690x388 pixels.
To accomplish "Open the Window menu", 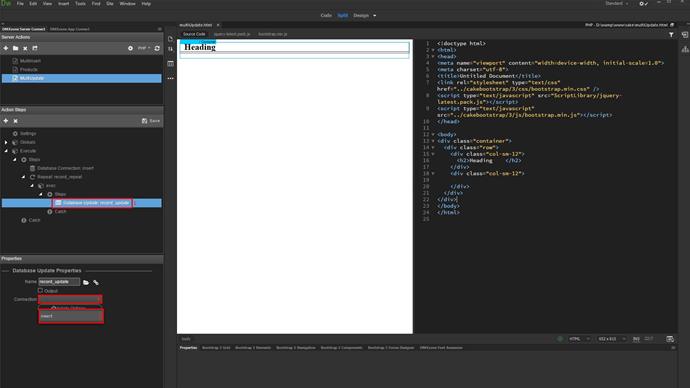I will (x=128, y=4).
